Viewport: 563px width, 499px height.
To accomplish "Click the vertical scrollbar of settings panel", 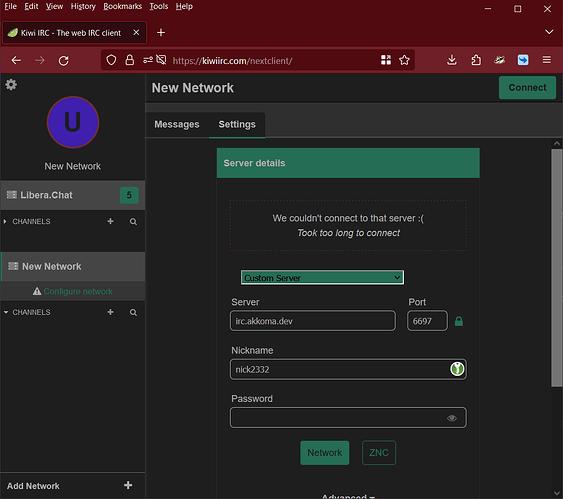I will coord(557,268).
